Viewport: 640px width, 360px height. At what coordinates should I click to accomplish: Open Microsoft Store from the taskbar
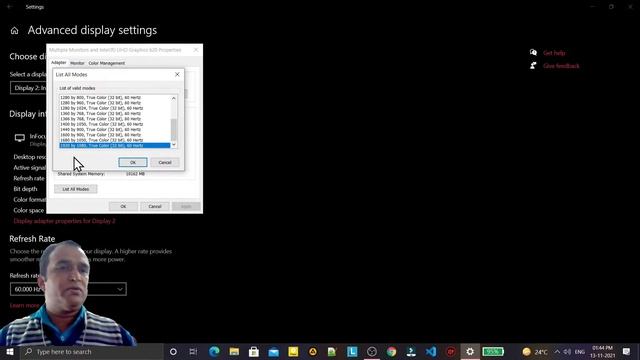coord(253,351)
